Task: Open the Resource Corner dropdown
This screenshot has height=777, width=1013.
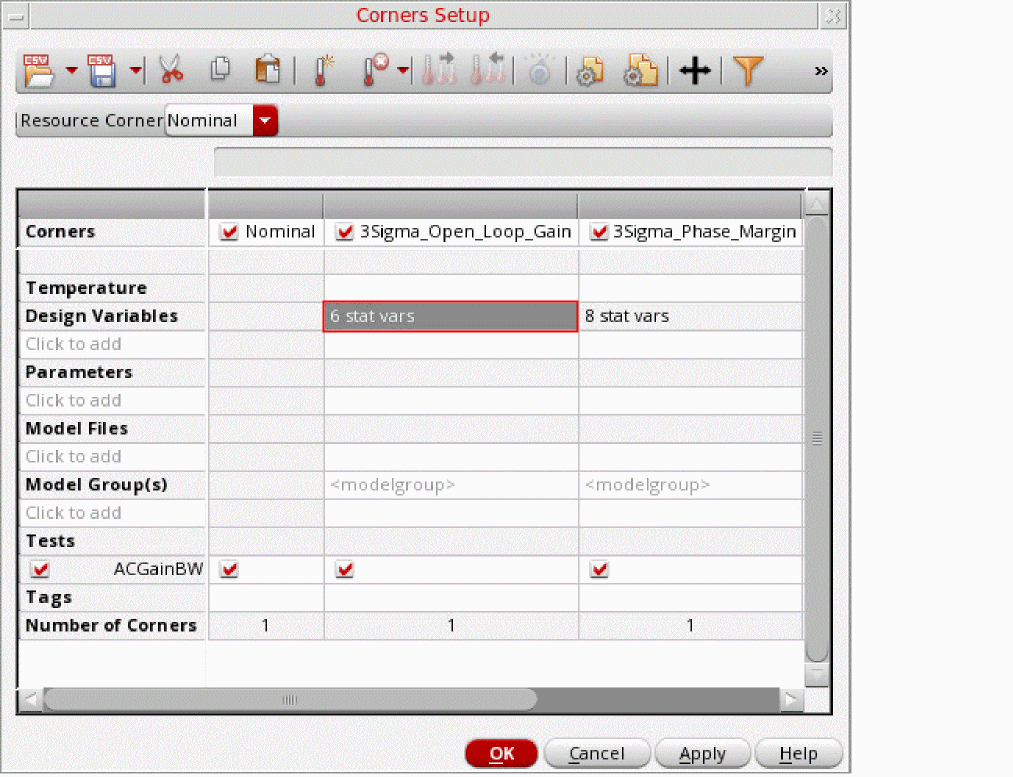Action: (x=265, y=121)
